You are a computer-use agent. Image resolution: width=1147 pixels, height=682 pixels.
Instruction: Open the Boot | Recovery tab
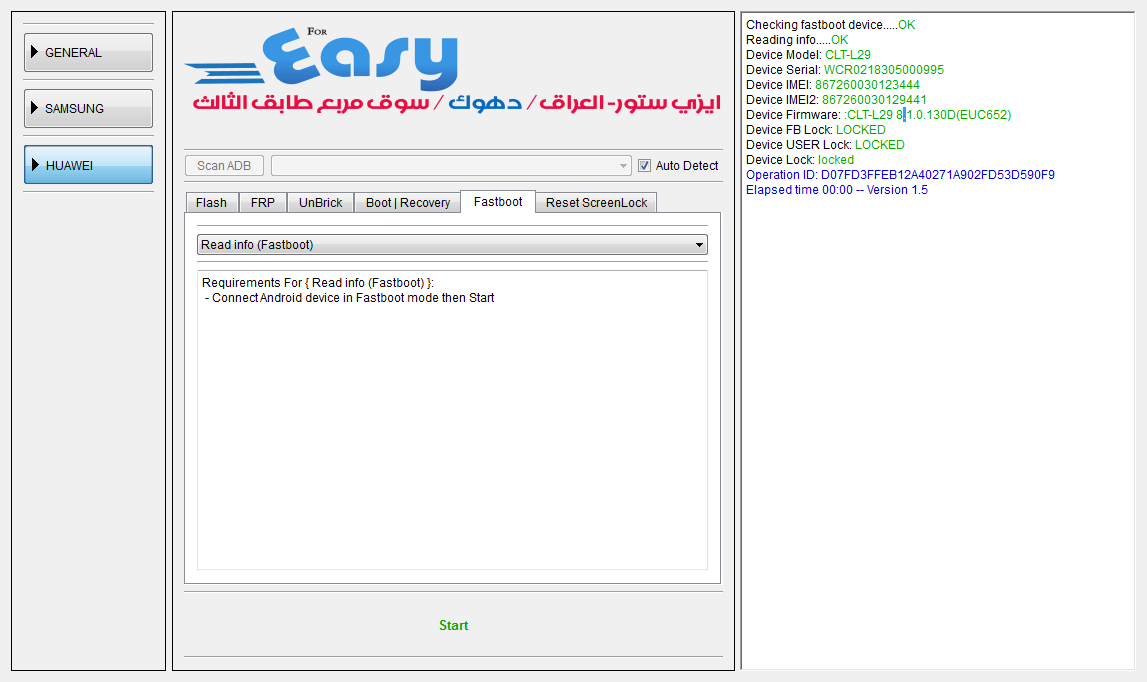407,203
